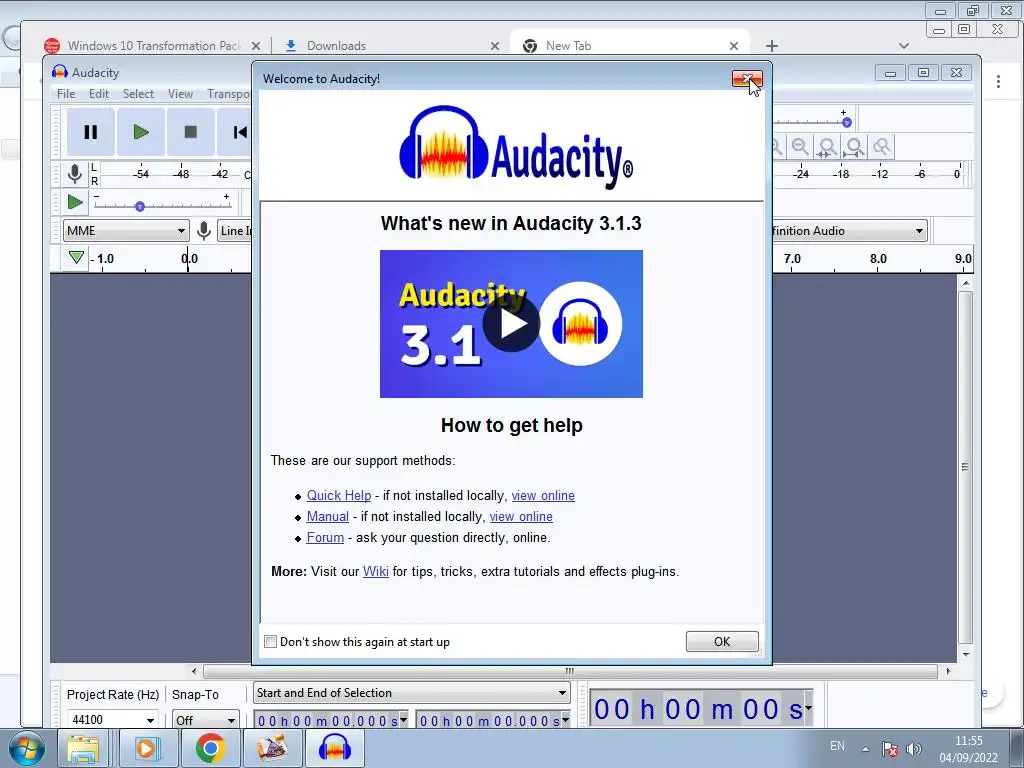Click the timeline green triangle options icon
The height and width of the screenshot is (768, 1024).
[76, 258]
